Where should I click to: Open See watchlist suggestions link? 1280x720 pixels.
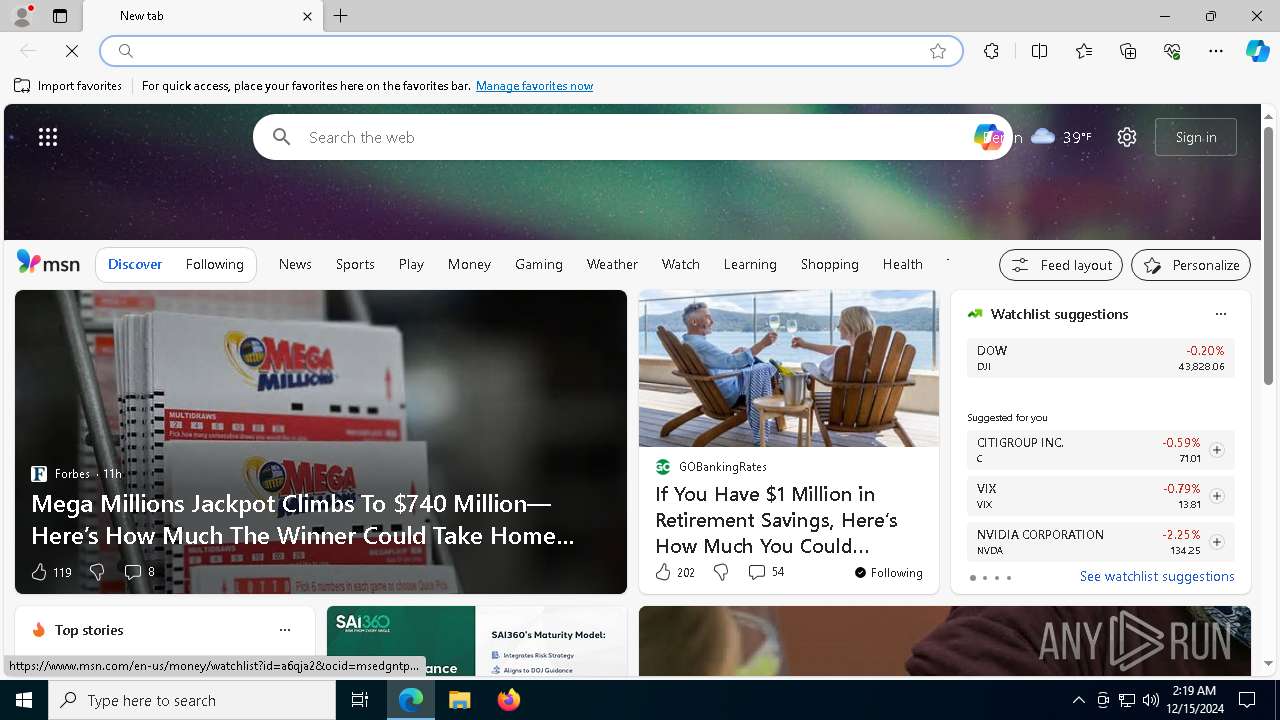[1157, 576]
